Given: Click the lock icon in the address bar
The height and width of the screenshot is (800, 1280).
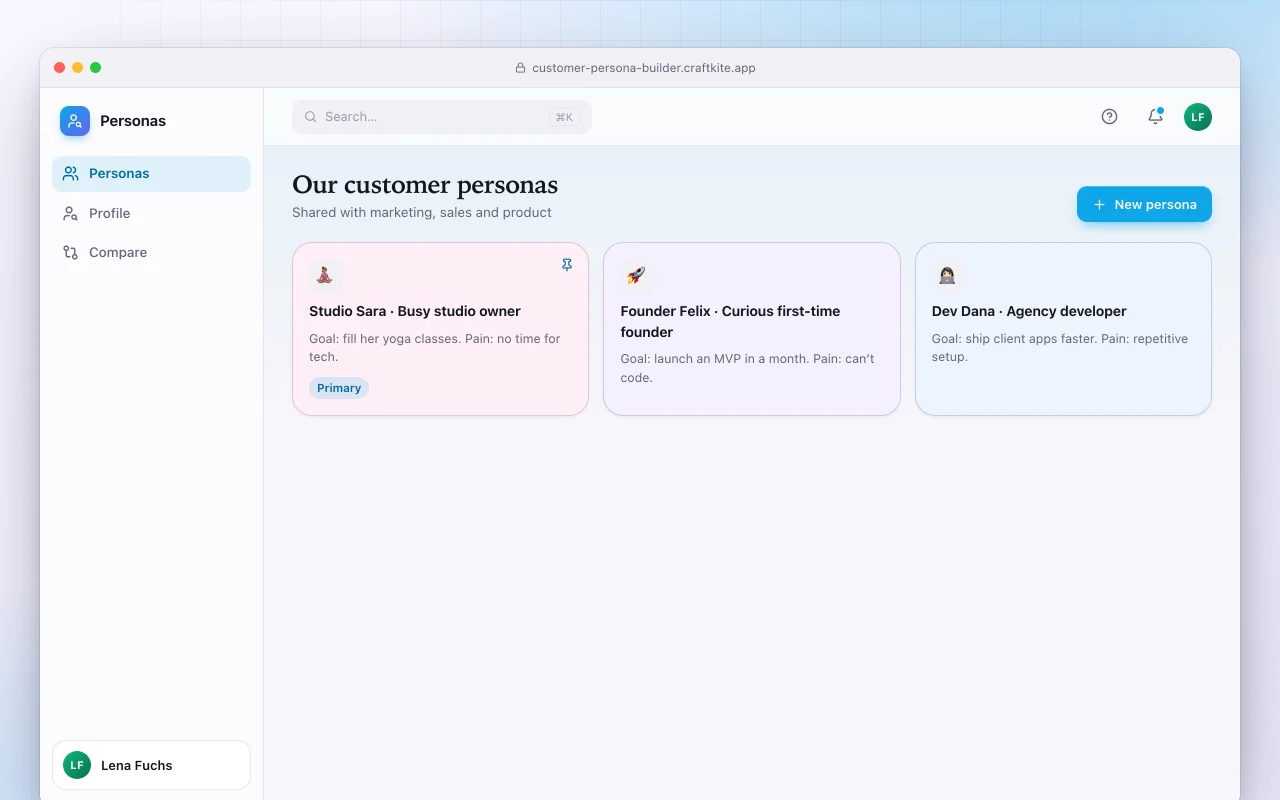Looking at the screenshot, I should coord(520,68).
